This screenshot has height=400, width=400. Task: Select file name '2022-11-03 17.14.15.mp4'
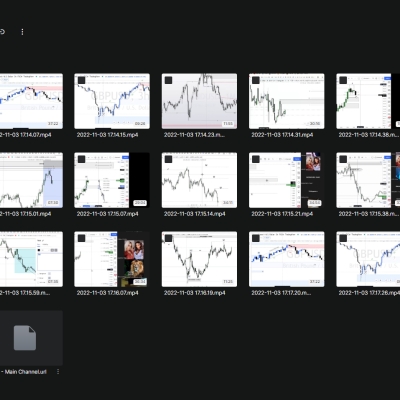pyautogui.click(x=107, y=135)
